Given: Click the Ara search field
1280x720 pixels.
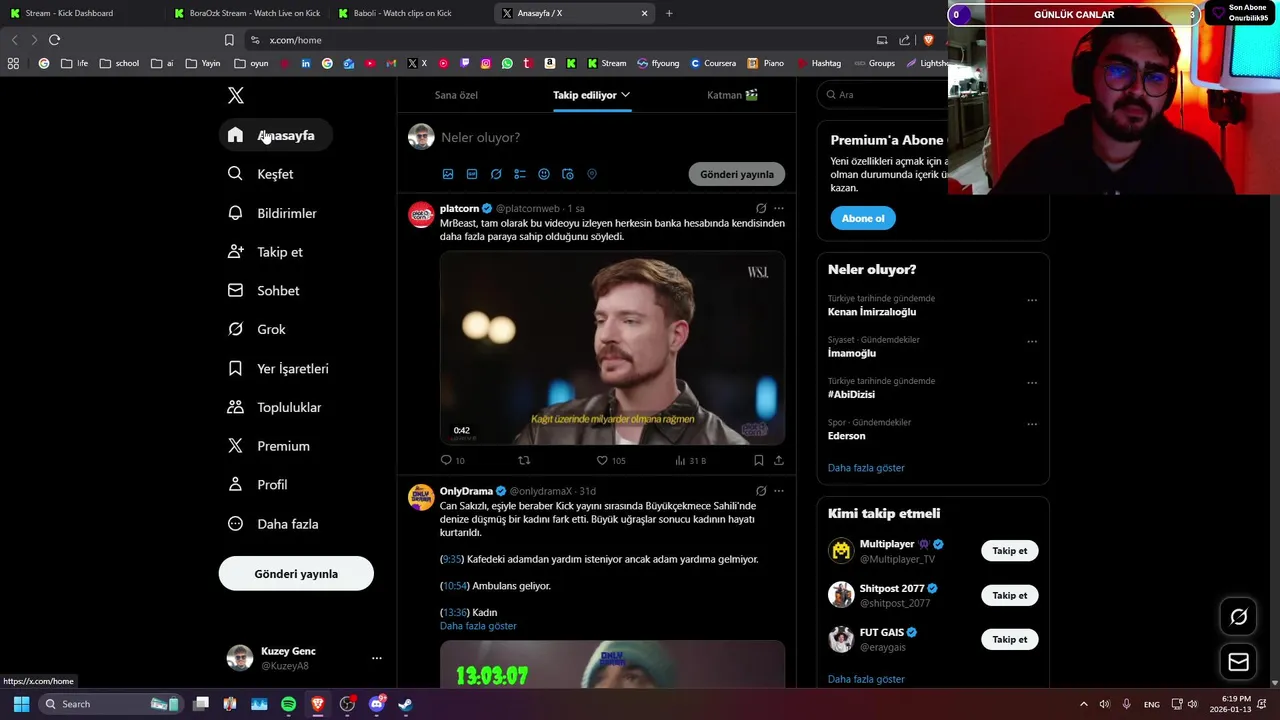Looking at the screenshot, I should click(885, 95).
